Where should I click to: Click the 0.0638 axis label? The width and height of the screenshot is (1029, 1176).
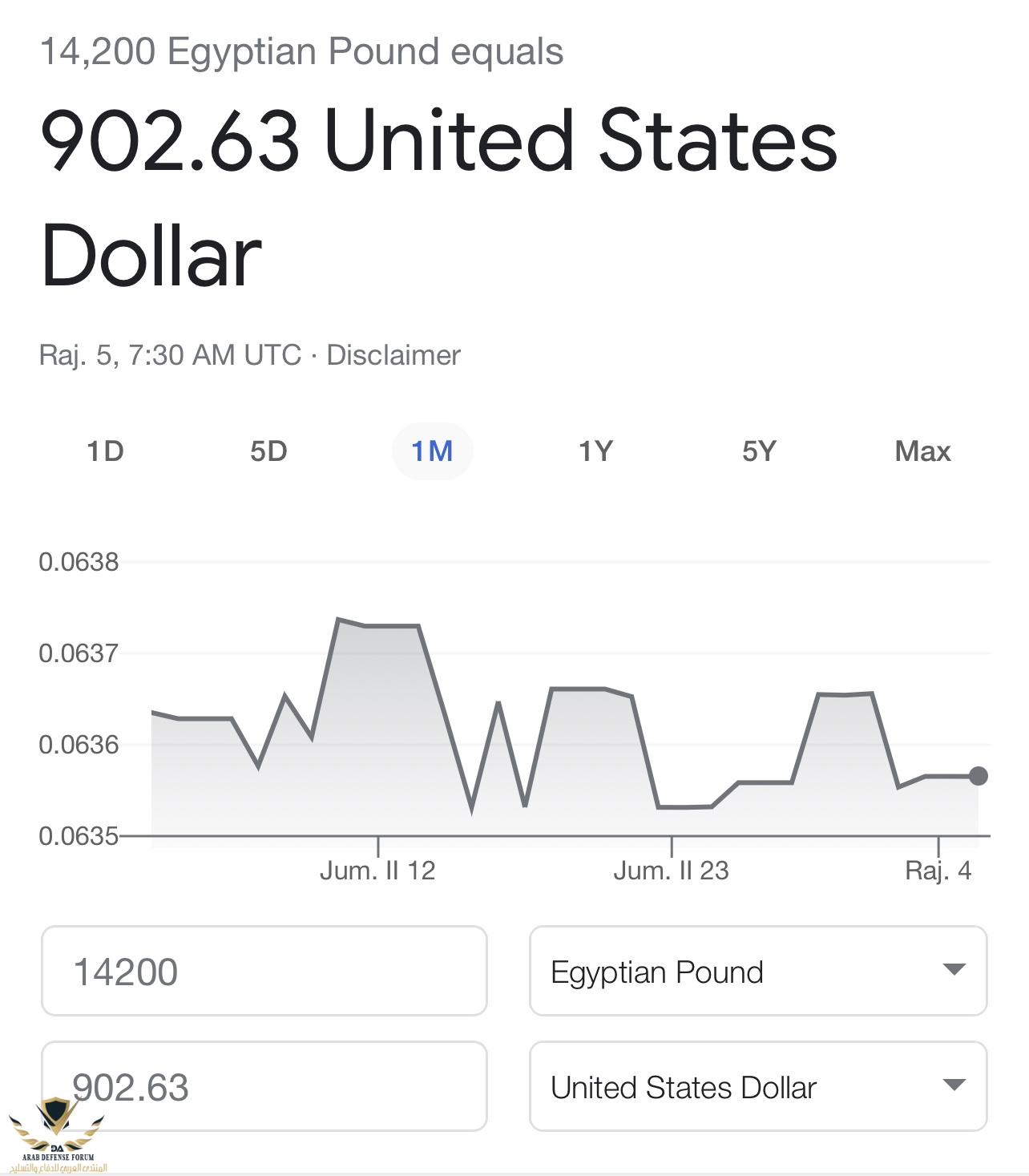[x=79, y=562]
